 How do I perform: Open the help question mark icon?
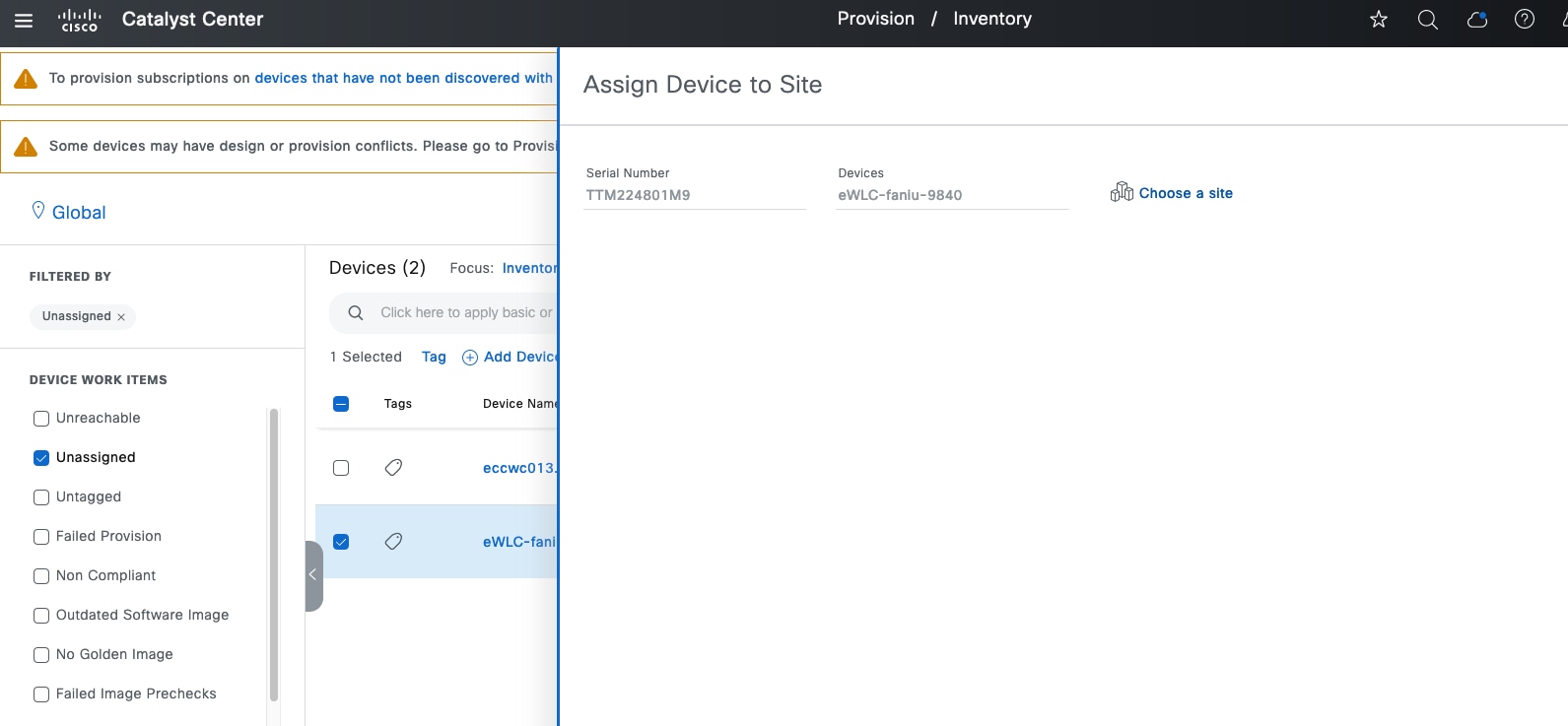(1524, 20)
